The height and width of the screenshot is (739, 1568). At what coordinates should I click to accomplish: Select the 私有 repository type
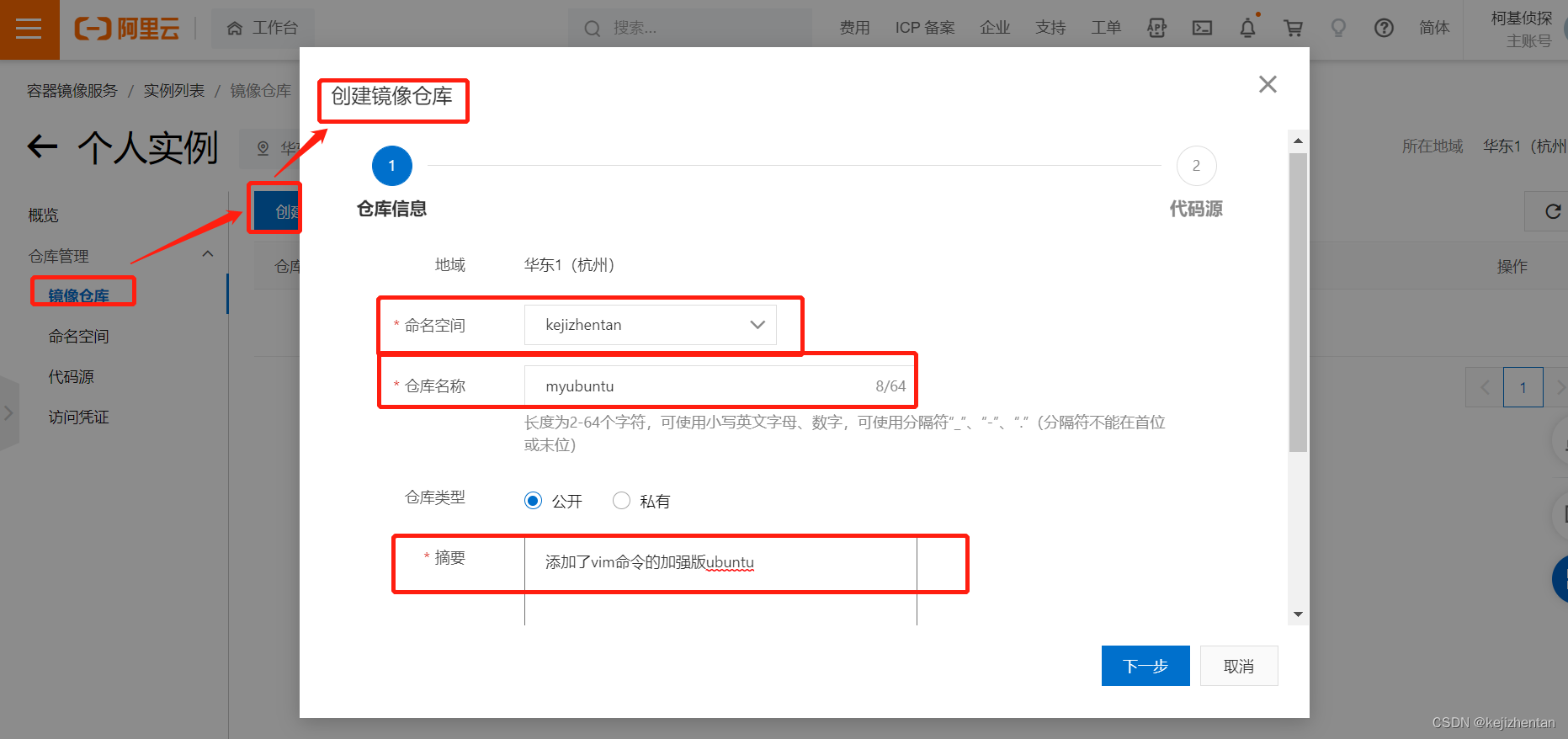click(621, 501)
